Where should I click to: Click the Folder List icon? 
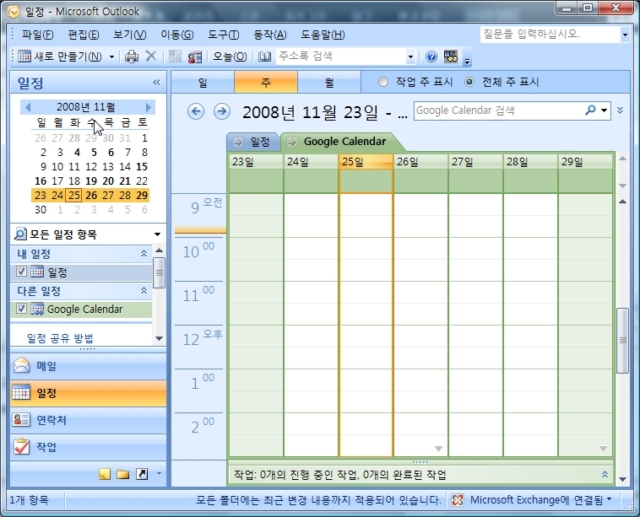pos(123,474)
